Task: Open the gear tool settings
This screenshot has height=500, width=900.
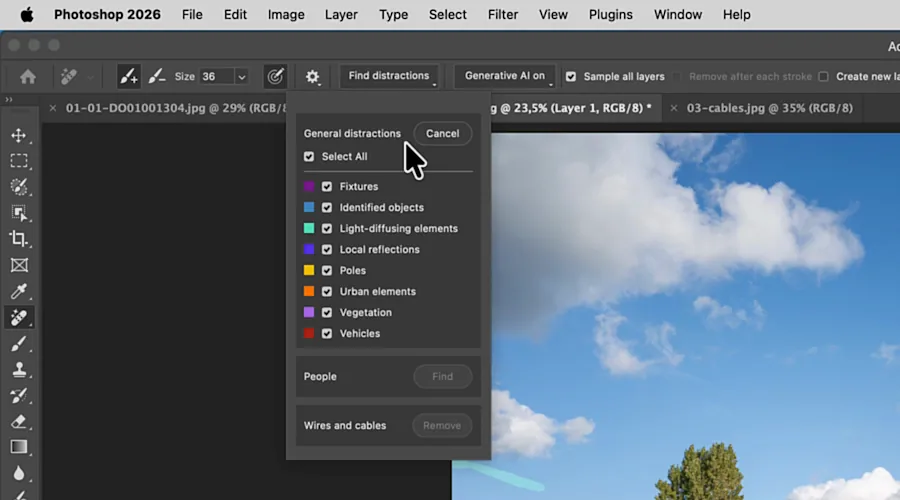Action: [x=312, y=76]
